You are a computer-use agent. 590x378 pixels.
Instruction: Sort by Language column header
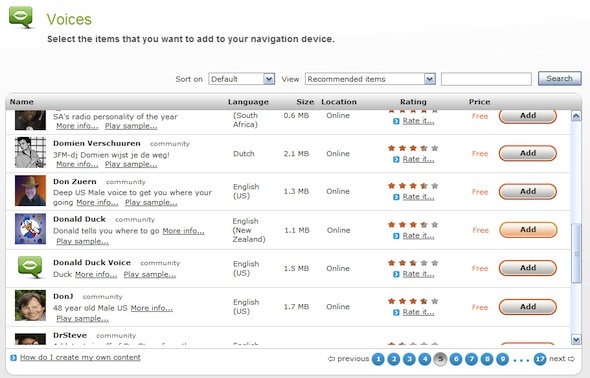[248, 102]
